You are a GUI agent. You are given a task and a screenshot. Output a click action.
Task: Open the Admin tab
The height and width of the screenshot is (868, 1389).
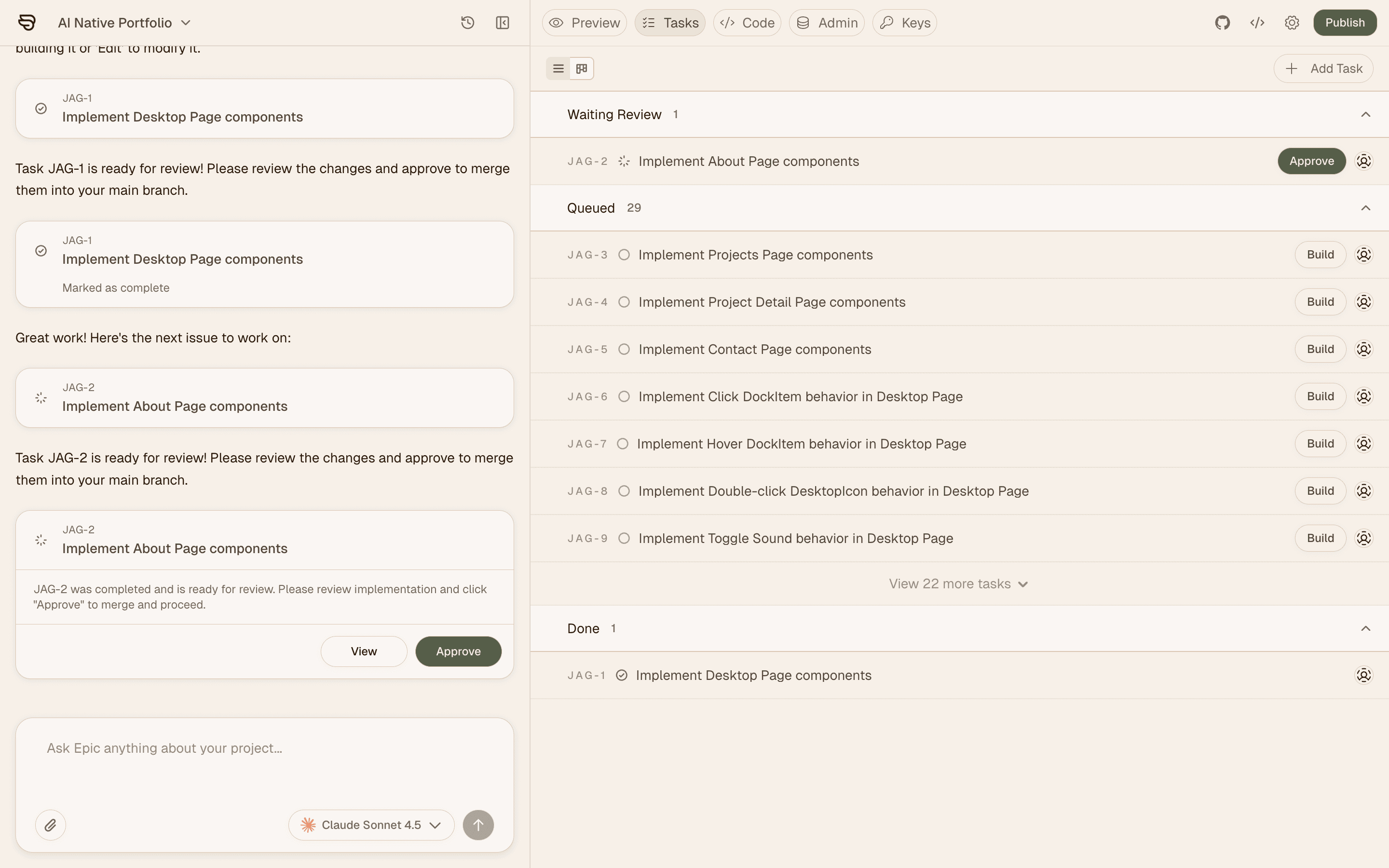(x=827, y=23)
